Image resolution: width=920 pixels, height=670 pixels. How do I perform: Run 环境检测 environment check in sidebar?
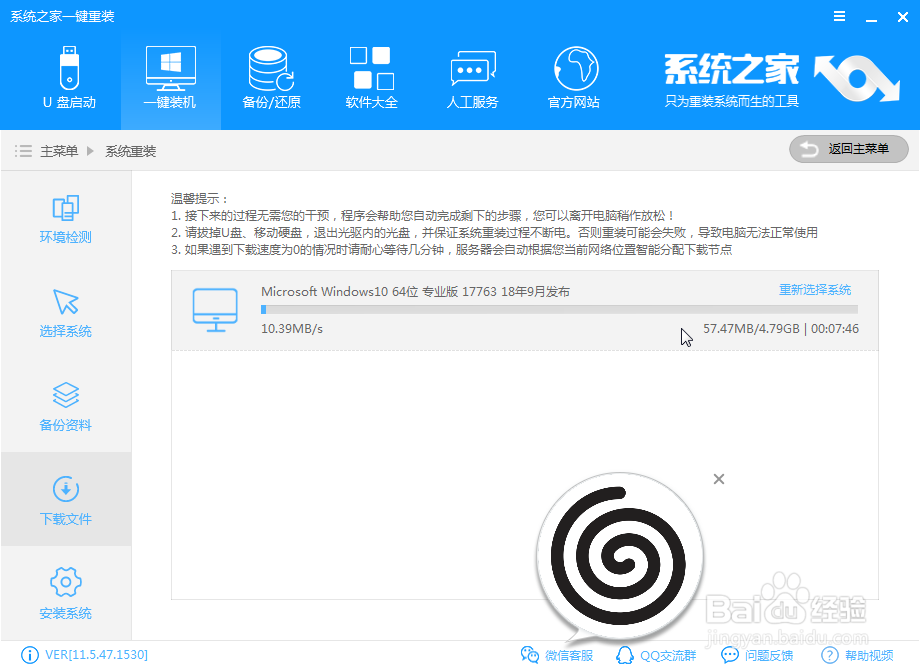(x=64, y=220)
